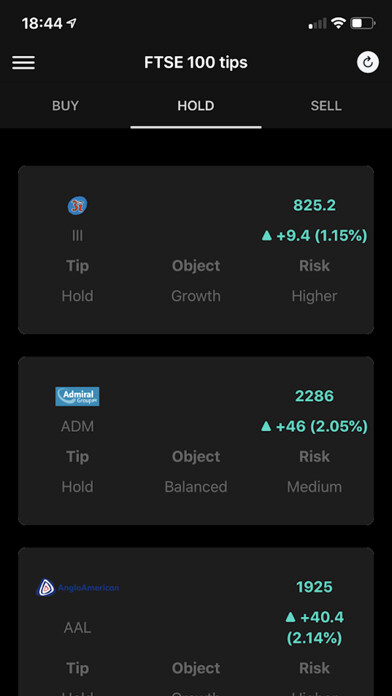The height and width of the screenshot is (696, 392).
Task: Tap the 2286 price value
Action: pos(314,396)
